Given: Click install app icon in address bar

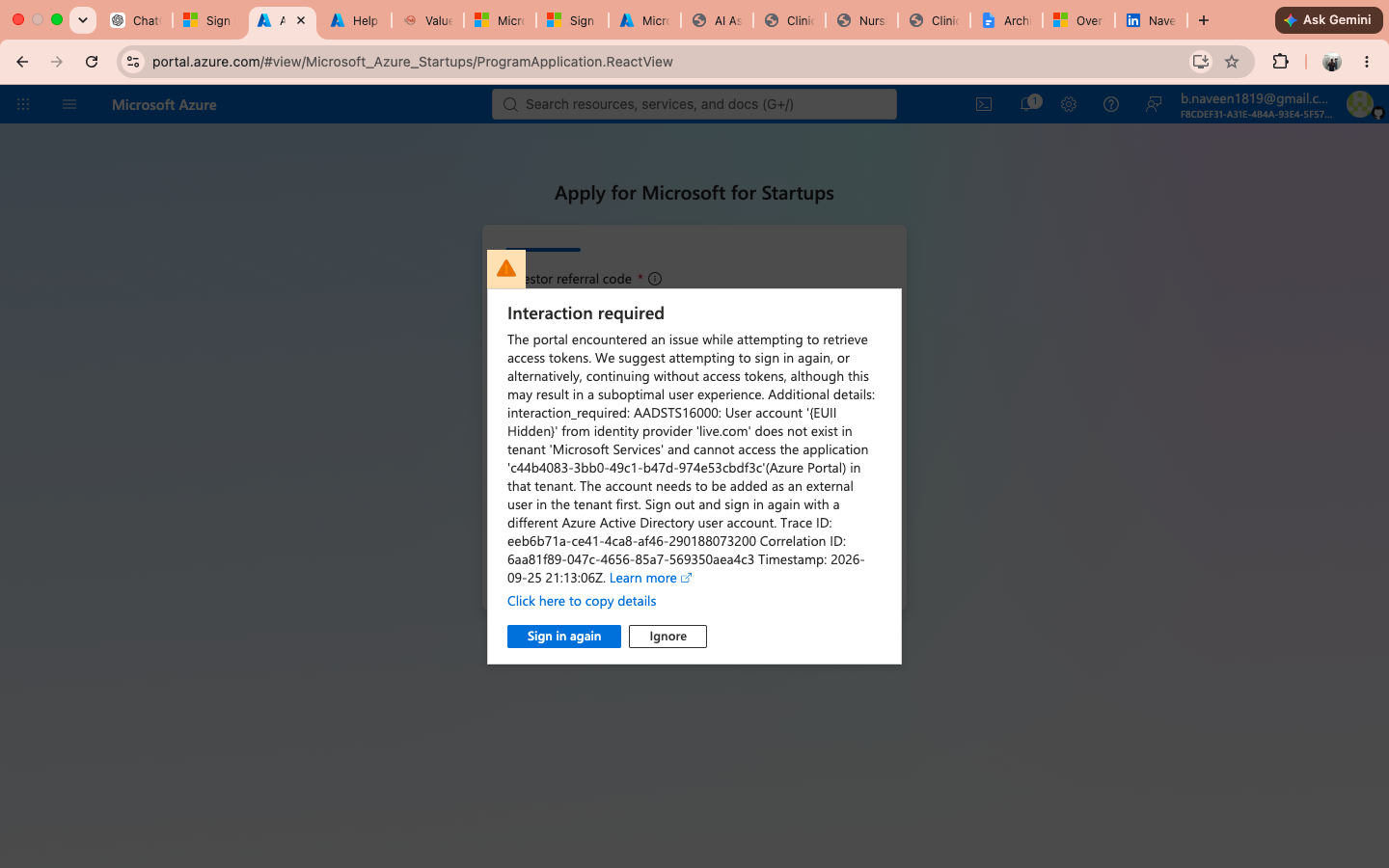Looking at the screenshot, I should [x=1201, y=62].
